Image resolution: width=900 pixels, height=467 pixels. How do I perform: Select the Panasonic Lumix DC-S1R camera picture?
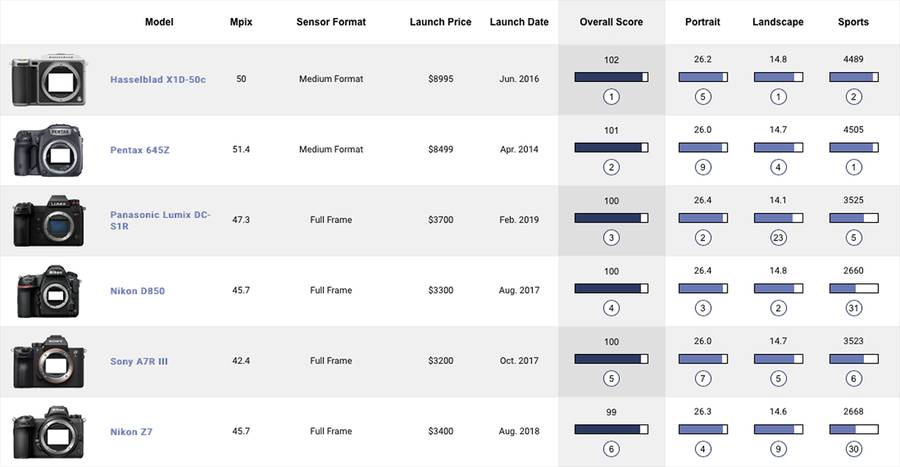click(46, 221)
